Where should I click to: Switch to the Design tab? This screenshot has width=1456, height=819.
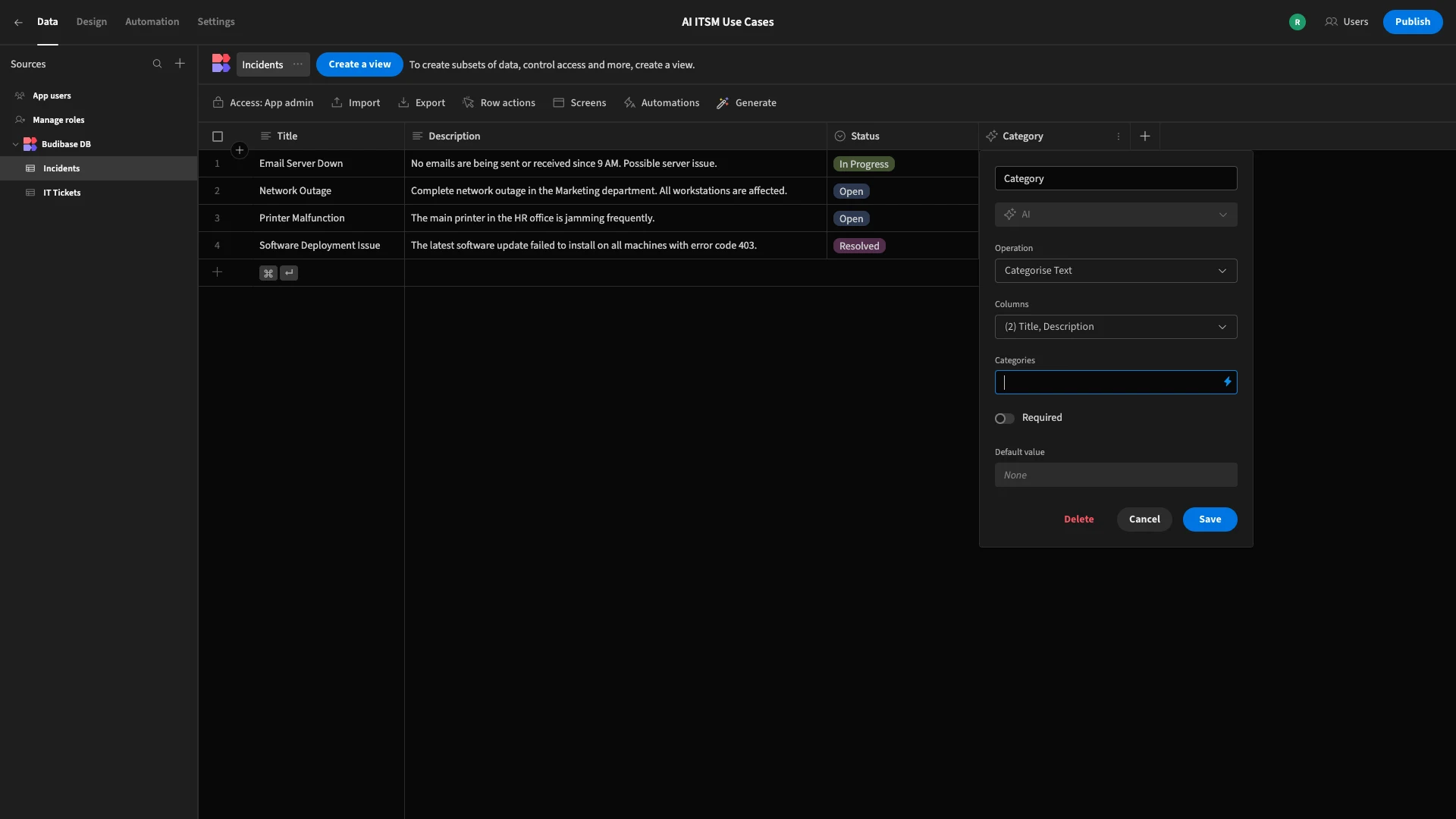pos(92,22)
